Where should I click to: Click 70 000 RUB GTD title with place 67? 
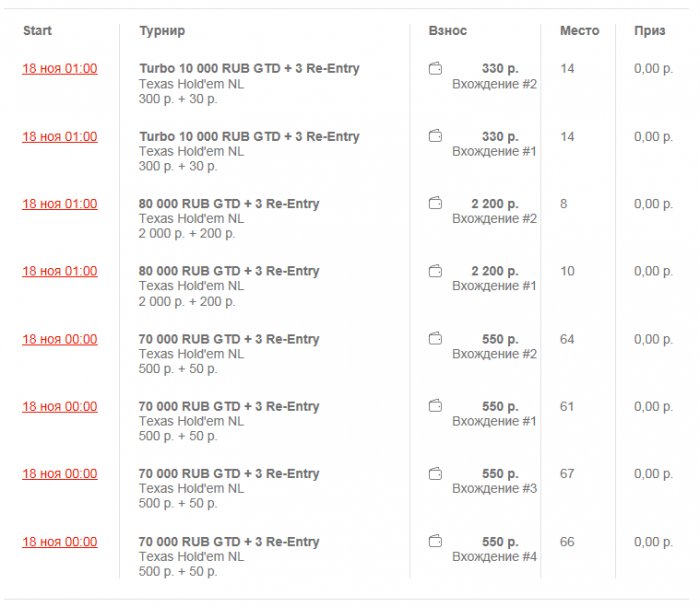(229, 474)
